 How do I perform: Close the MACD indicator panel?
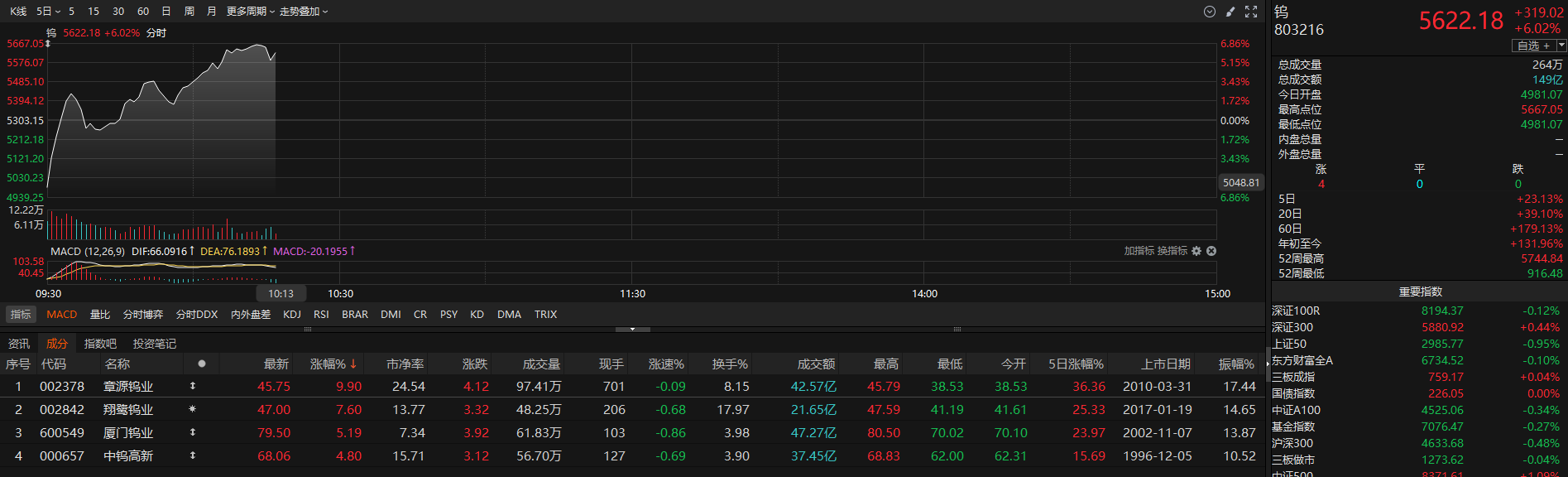pos(1211,251)
